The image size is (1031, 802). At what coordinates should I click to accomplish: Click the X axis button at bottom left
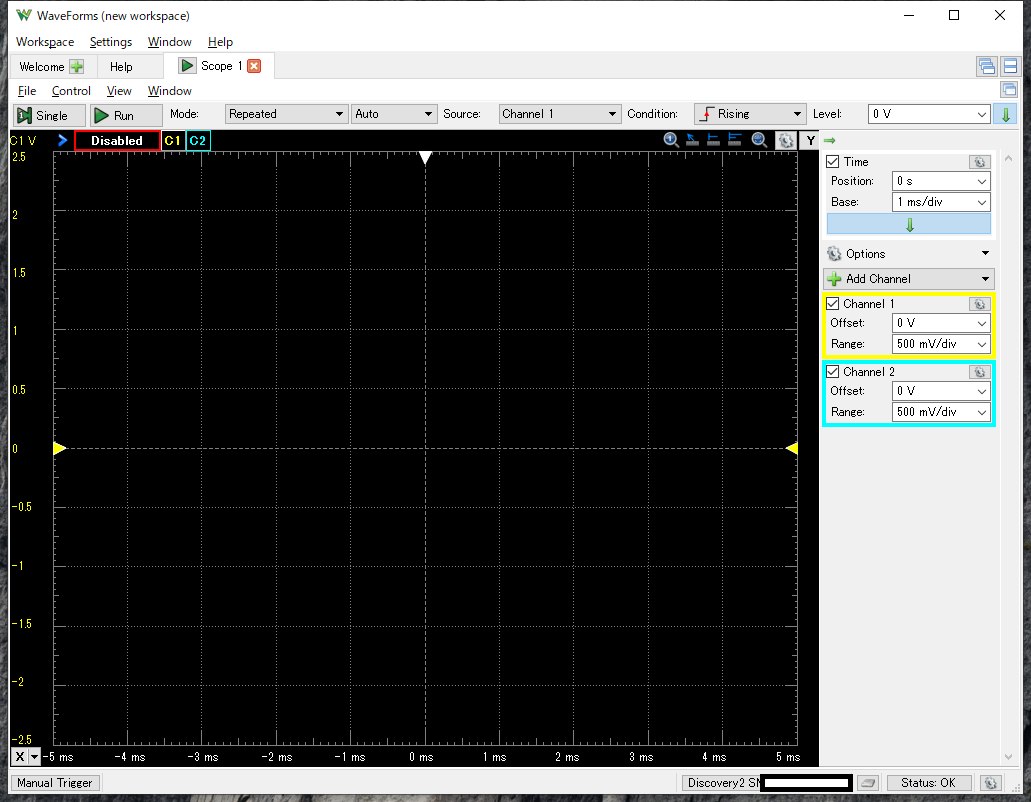(x=20, y=757)
